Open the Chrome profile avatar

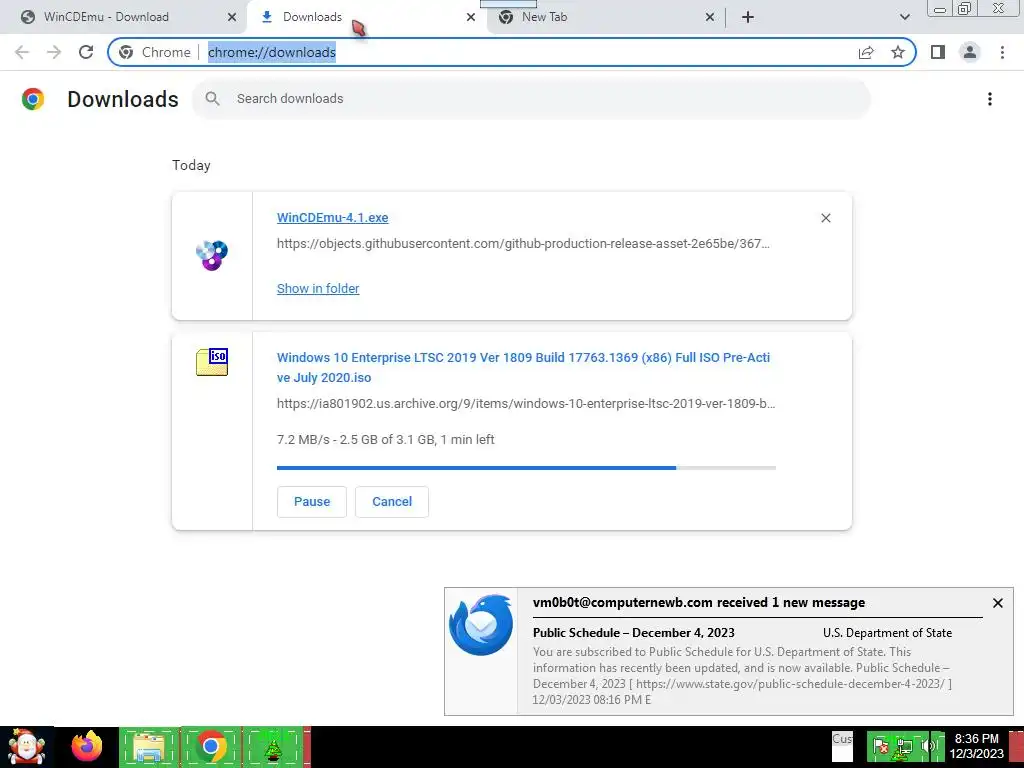(x=970, y=52)
